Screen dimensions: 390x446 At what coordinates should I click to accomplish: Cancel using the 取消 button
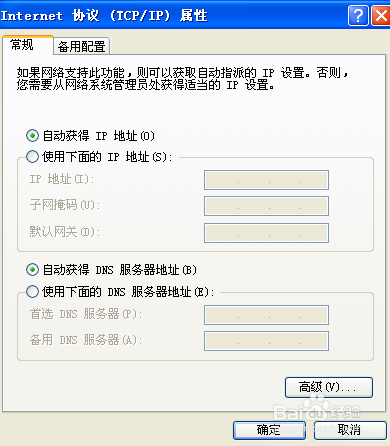[350, 430]
